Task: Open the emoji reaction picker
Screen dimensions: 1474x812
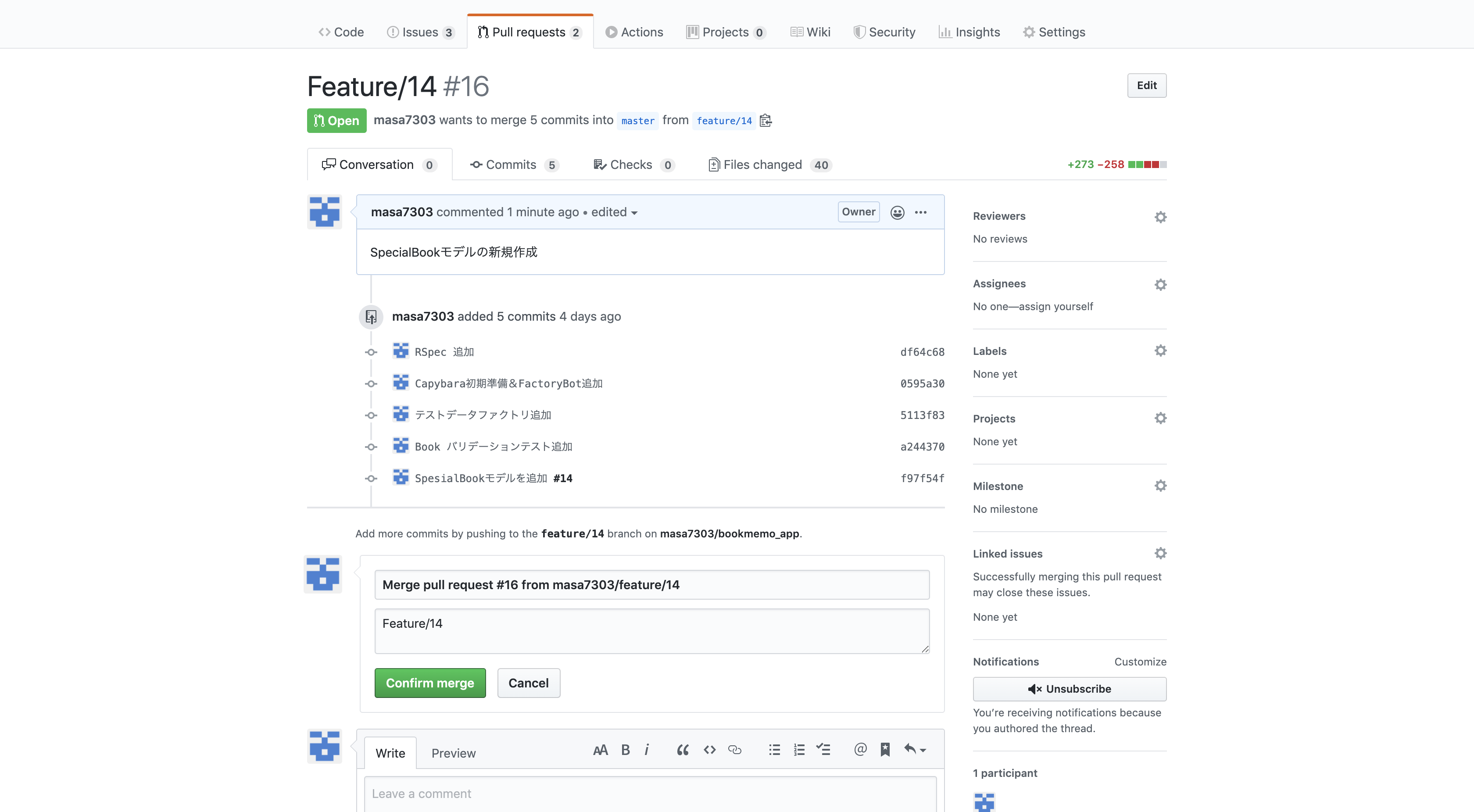Action: click(897, 212)
